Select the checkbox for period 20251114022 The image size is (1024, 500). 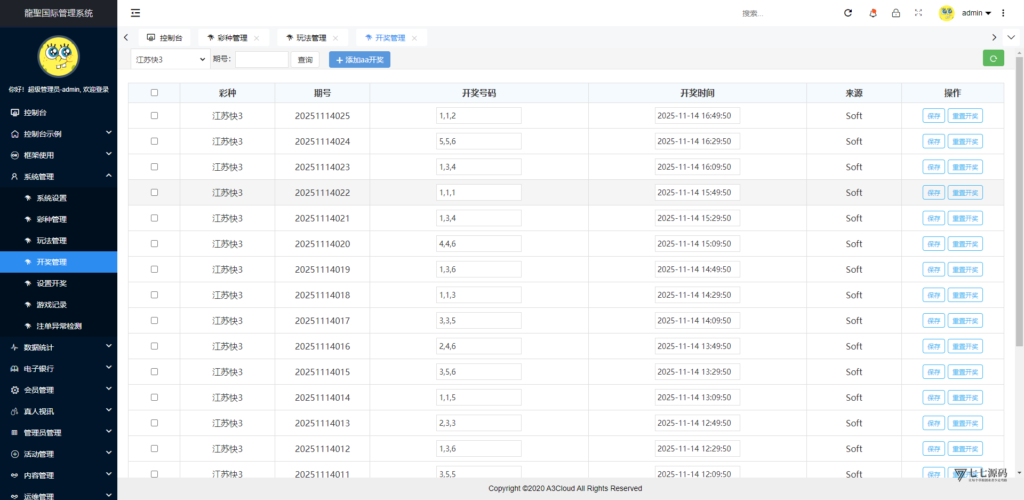tap(154, 192)
